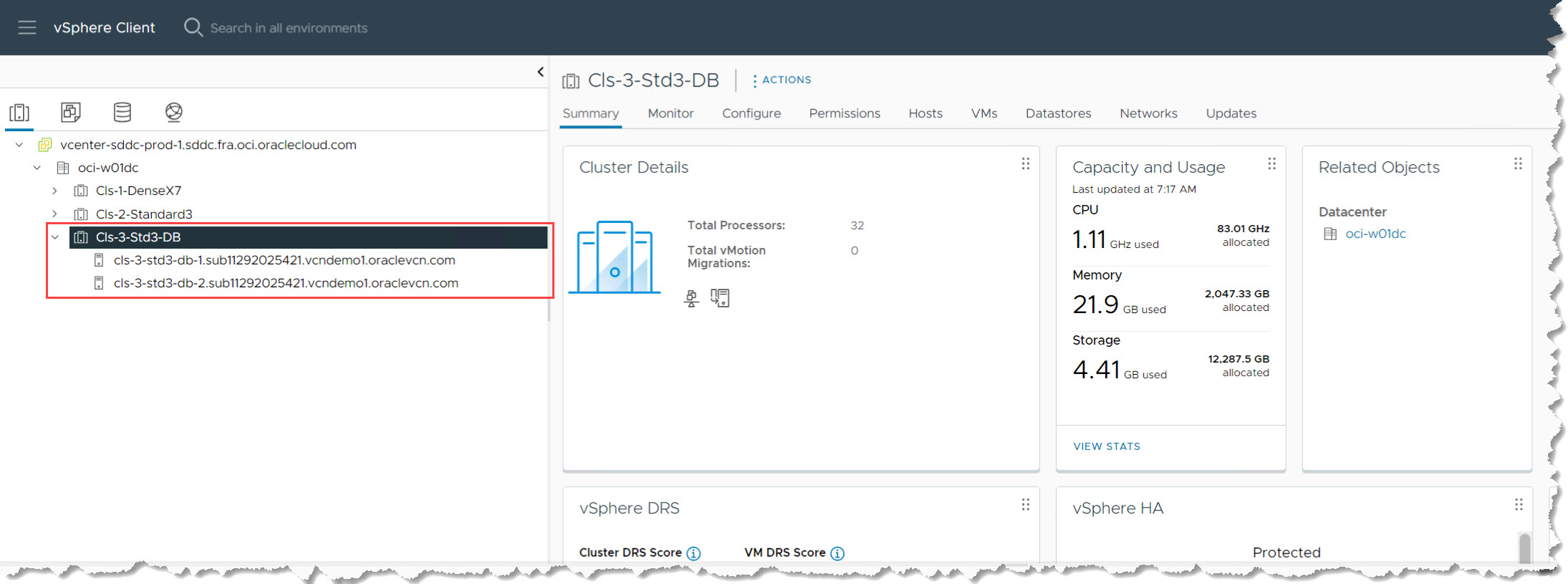Click vSphere HA card drag handle
The image size is (1568, 584).
pyautogui.click(x=1519, y=505)
